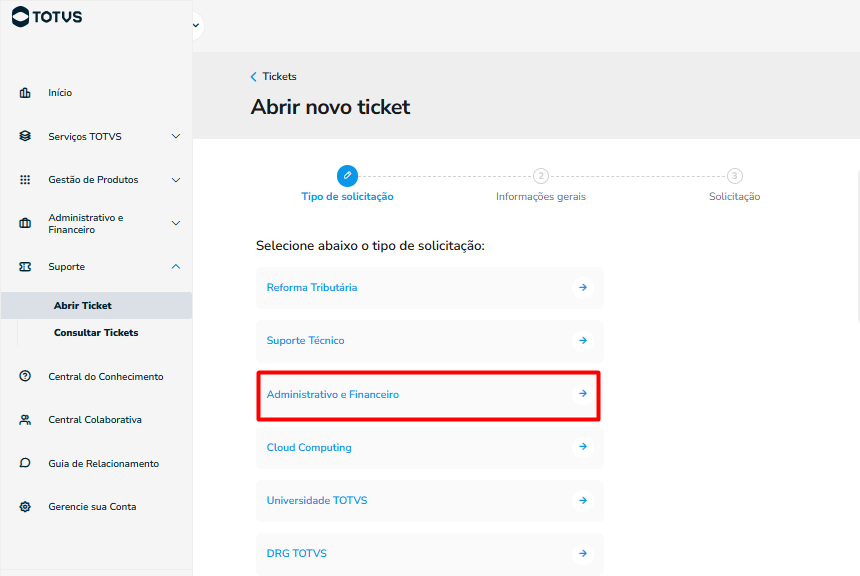The height and width of the screenshot is (576, 860).
Task: Click the Gerencie sua Conta gear icon
Action: pos(25,507)
